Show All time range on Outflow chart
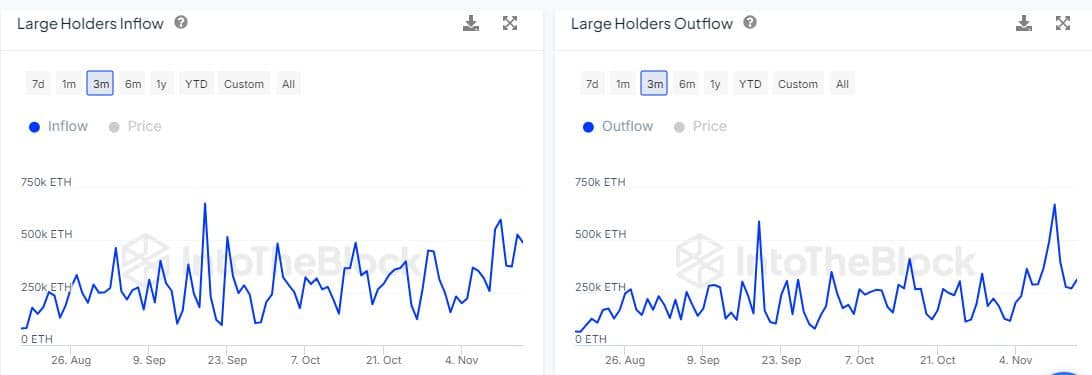Viewport: 1092px width, 375px height. [x=842, y=84]
